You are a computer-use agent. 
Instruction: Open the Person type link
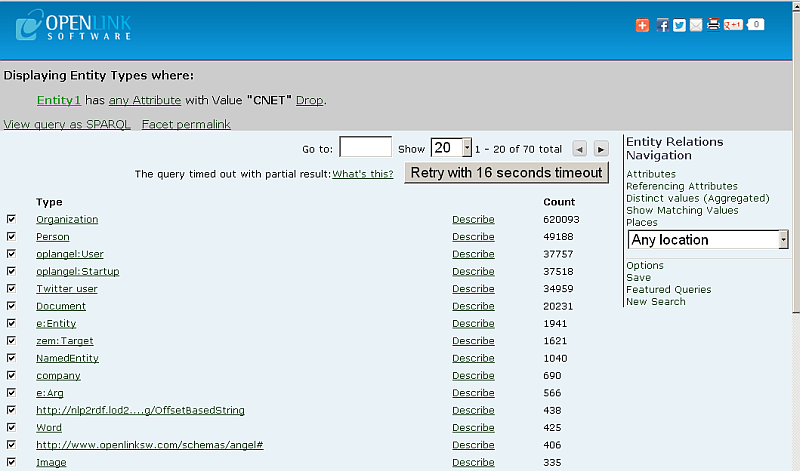coord(53,237)
